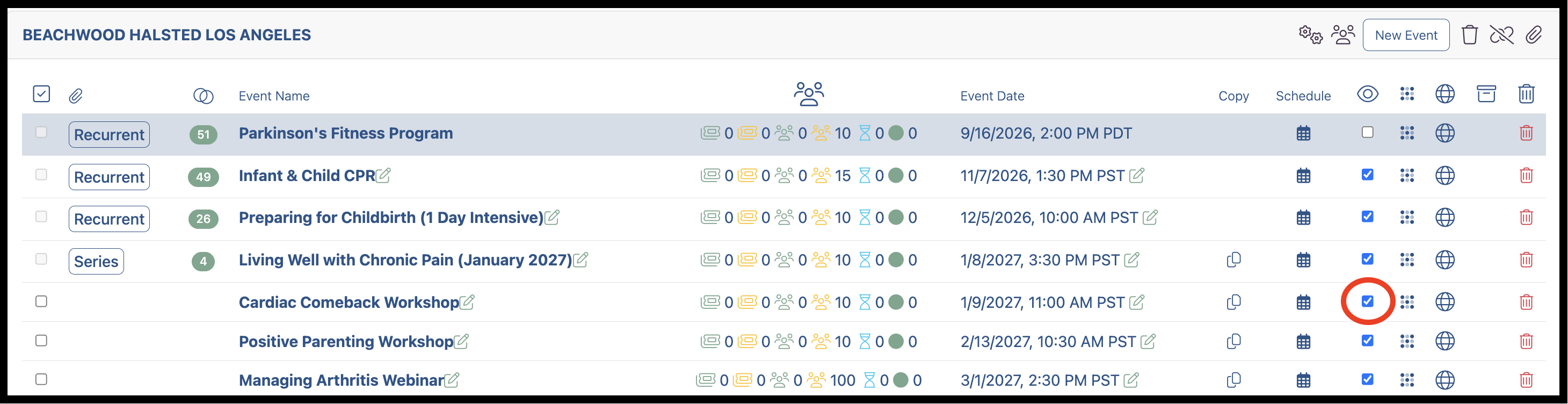
Task: Open the Parkinson's Fitness Program event
Action: pyautogui.click(x=346, y=133)
